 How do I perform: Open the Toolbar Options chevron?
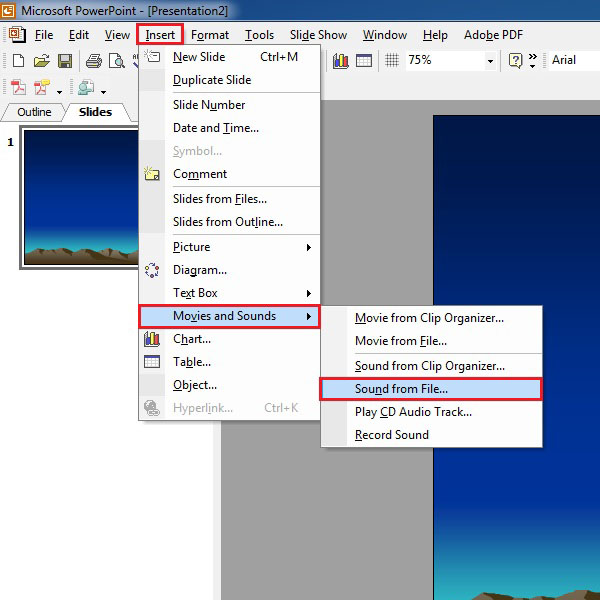533,60
